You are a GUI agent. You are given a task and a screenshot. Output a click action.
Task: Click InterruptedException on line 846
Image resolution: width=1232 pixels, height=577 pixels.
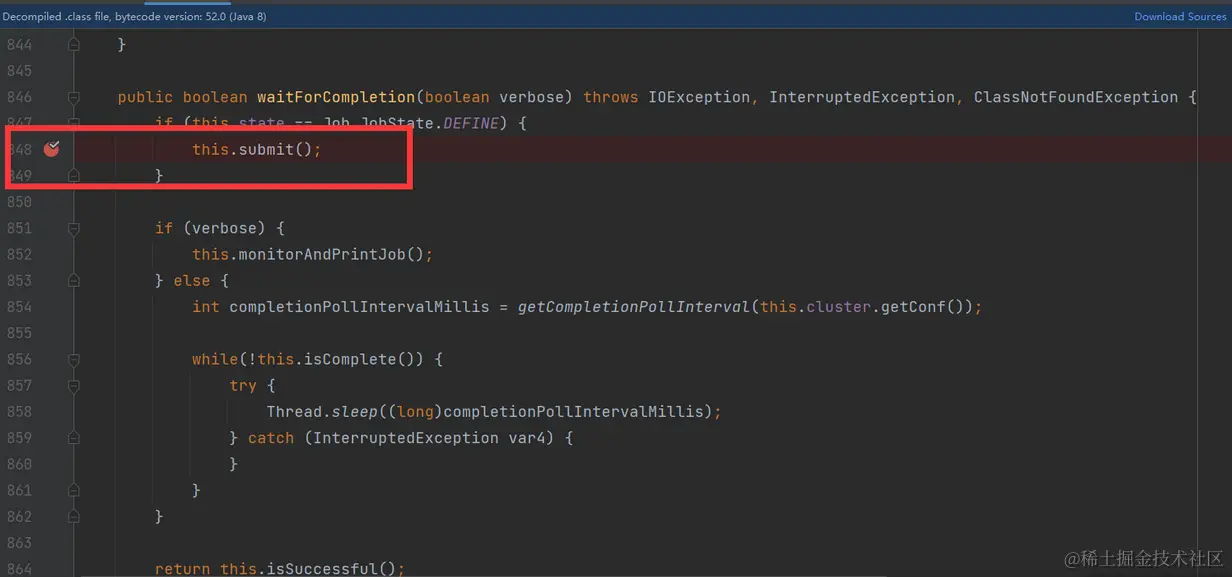point(862,97)
